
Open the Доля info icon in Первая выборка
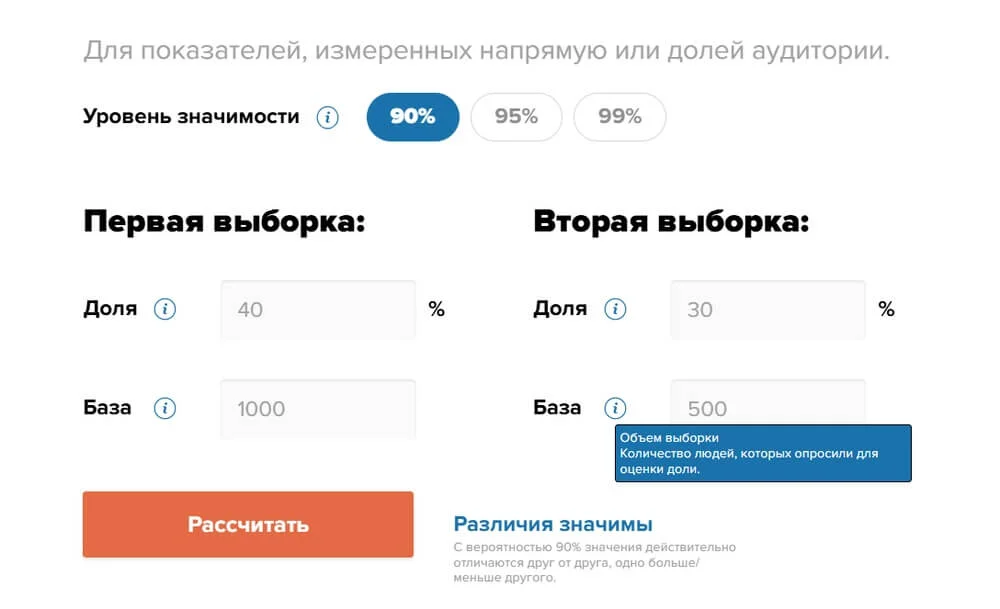[x=165, y=309]
